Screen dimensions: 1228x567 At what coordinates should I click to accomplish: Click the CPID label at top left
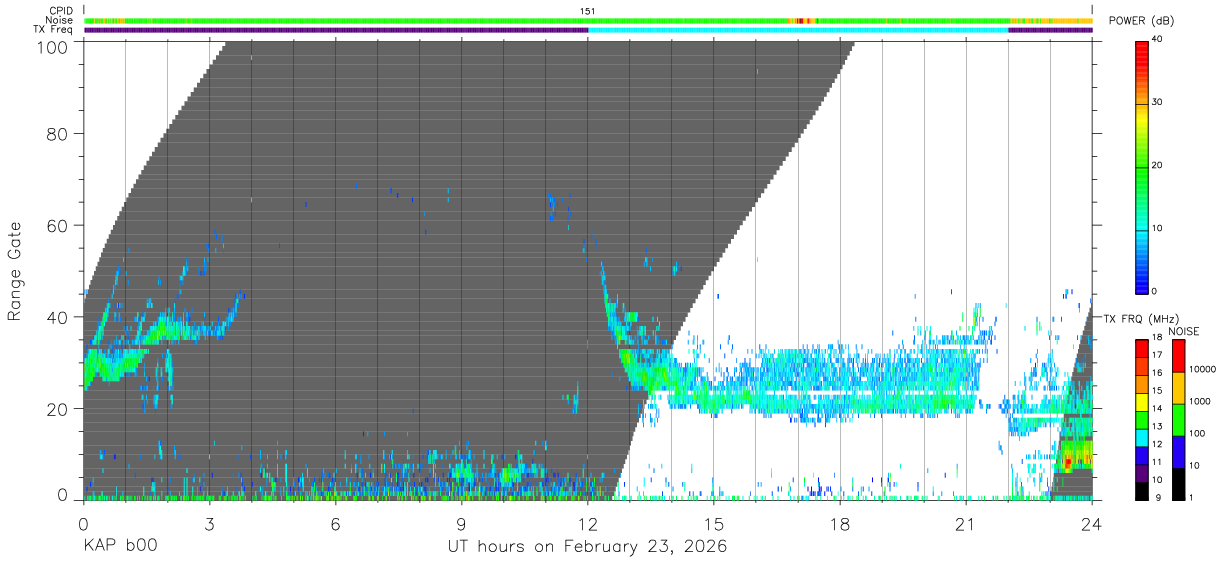(61, 11)
